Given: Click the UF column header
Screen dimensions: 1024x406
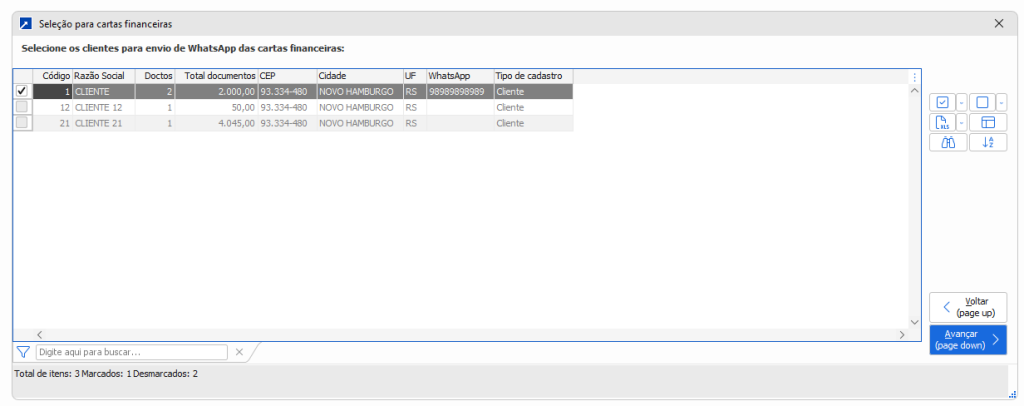Looking at the screenshot, I should 415,76.
